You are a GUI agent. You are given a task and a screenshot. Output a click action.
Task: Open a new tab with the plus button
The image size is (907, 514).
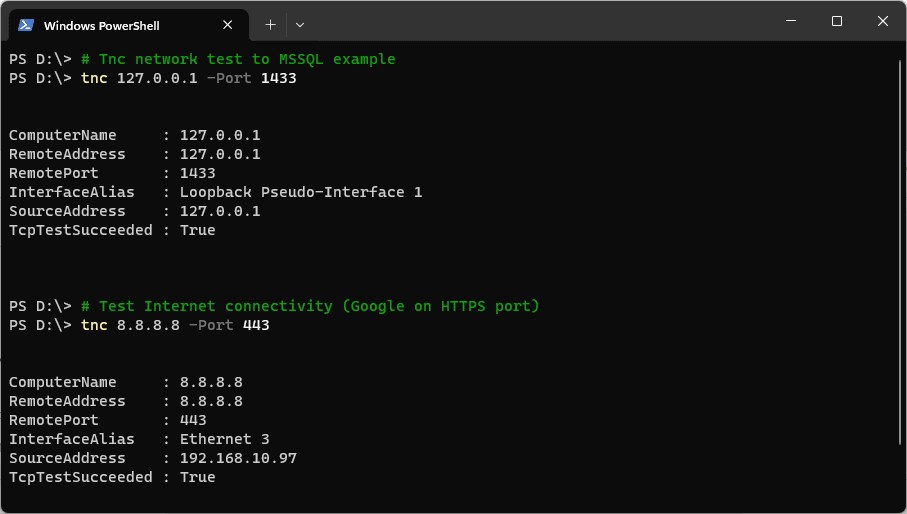[x=270, y=24]
